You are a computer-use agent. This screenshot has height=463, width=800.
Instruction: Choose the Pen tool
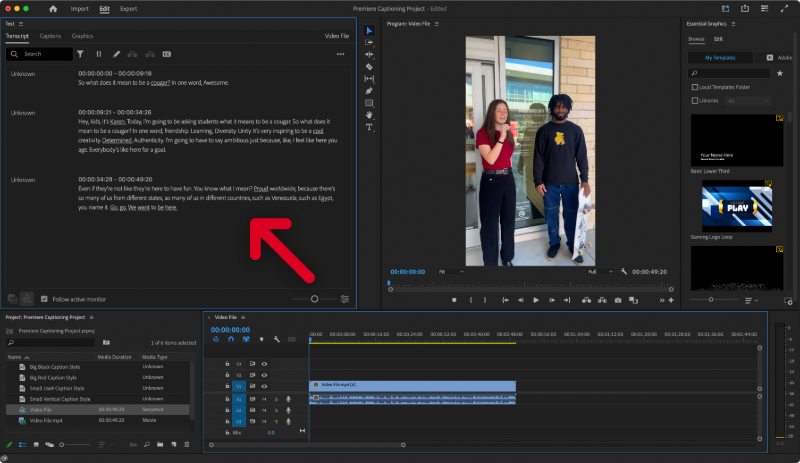click(x=369, y=90)
